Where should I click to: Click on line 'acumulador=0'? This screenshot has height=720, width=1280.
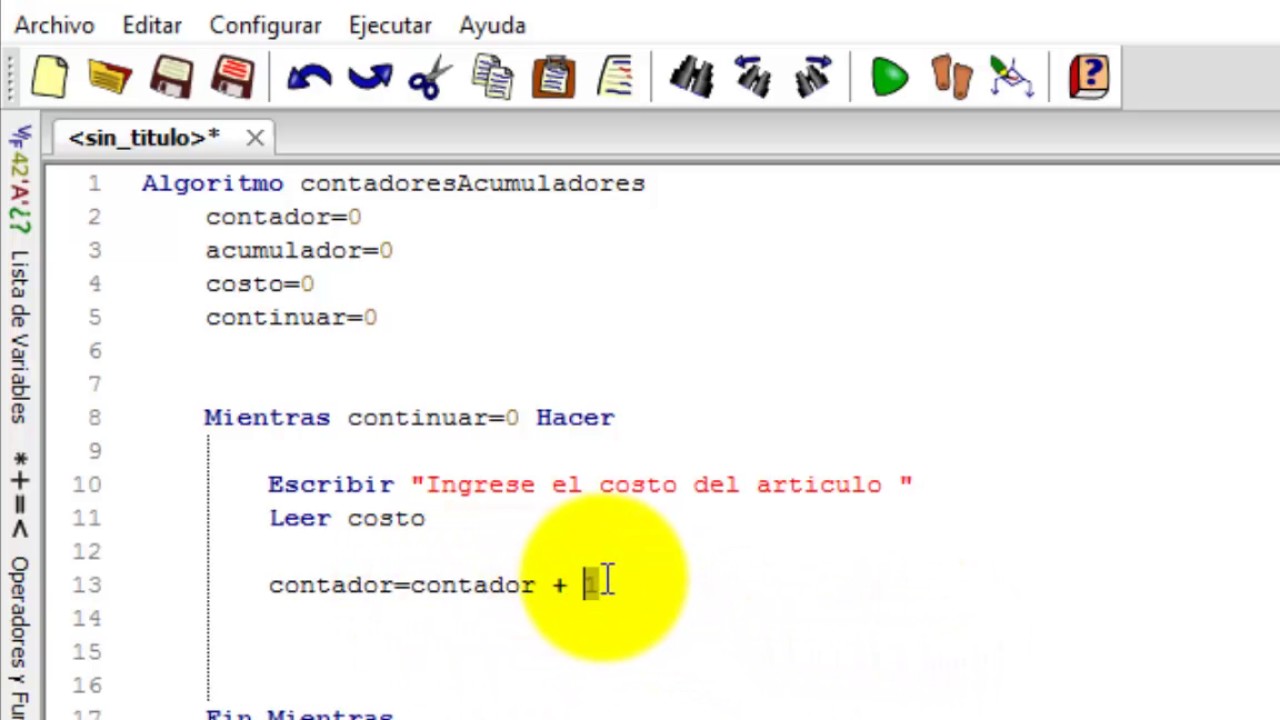299,251
